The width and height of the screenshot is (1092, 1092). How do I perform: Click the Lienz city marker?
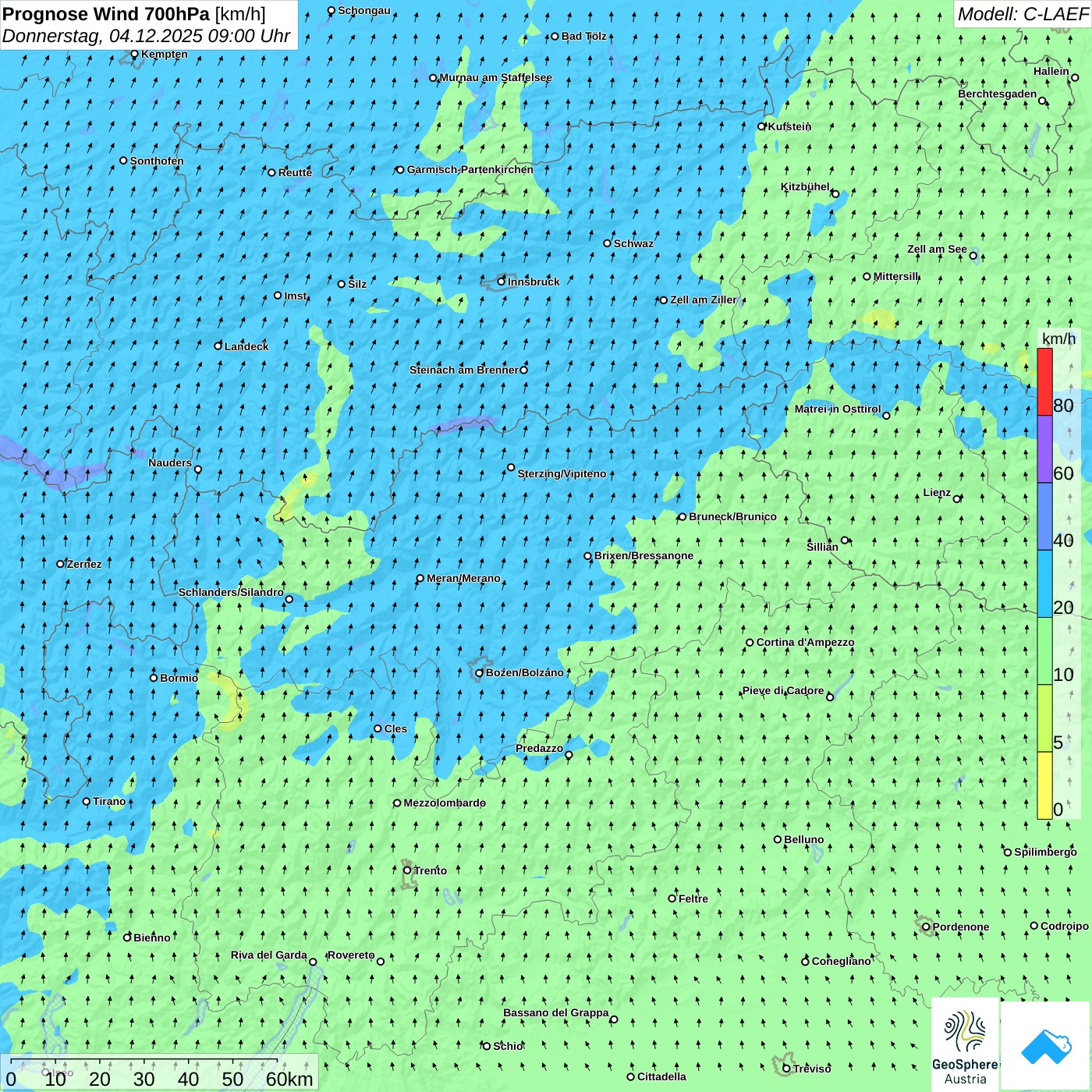(957, 499)
